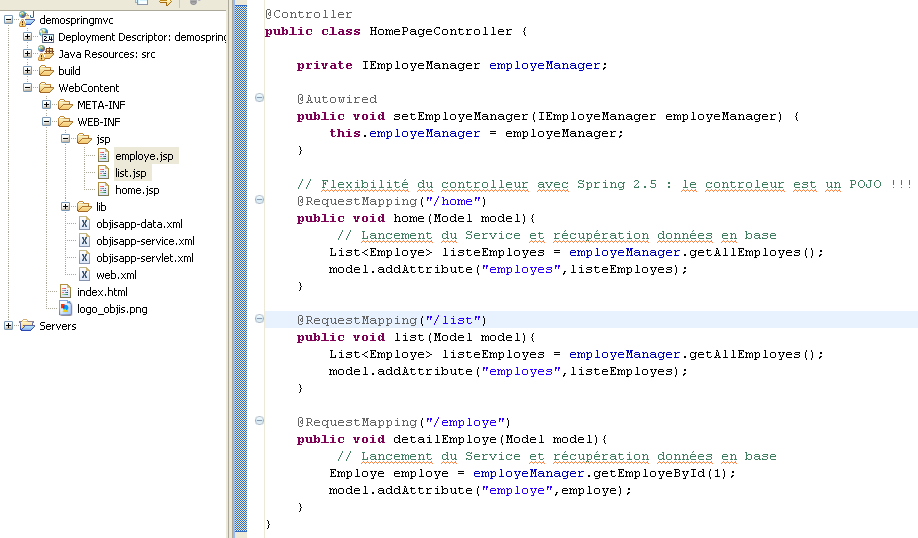Click the list.jsp file icon
The image size is (918, 538).
[x=104, y=173]
